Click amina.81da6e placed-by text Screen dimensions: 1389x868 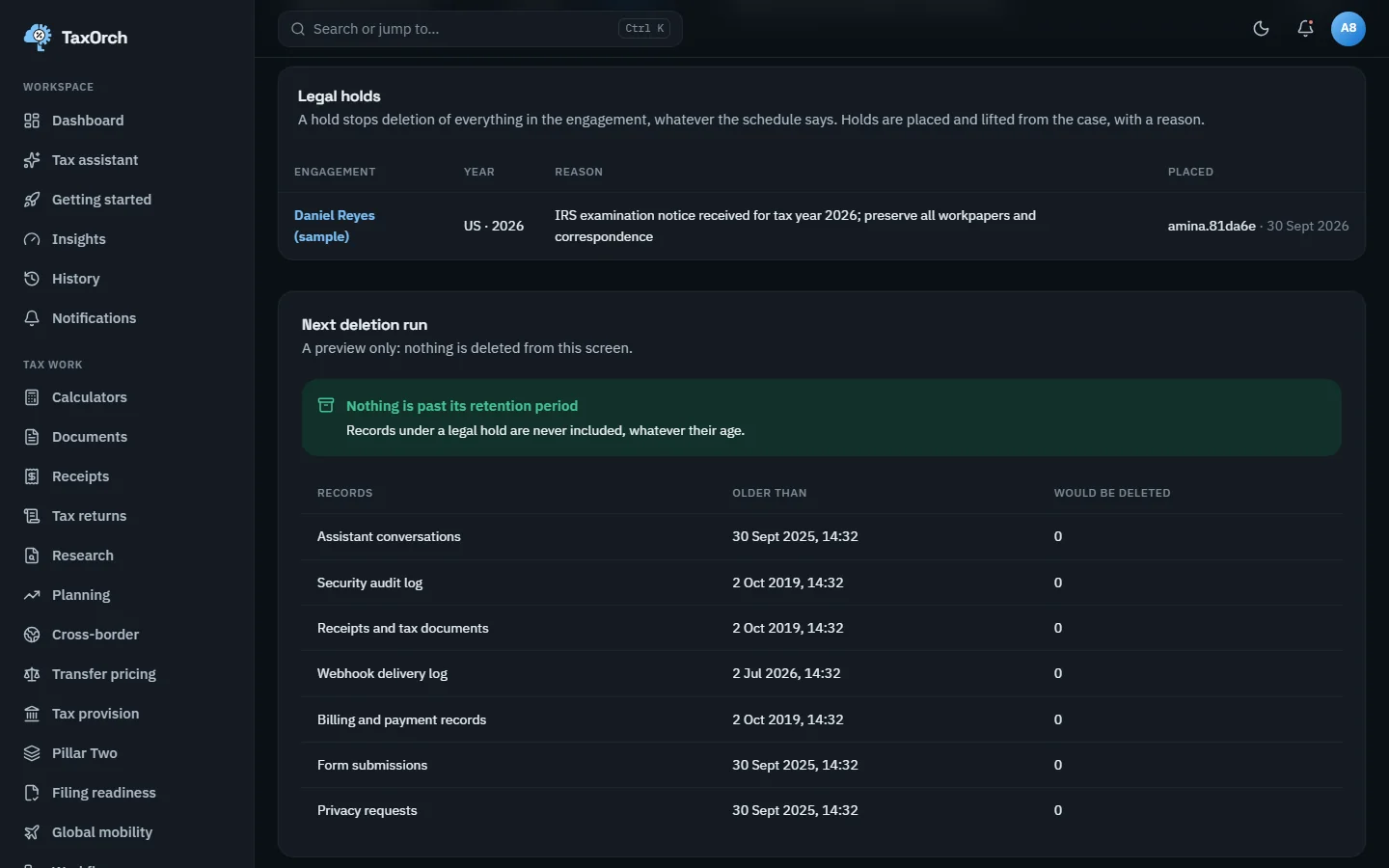point(1212,226)
